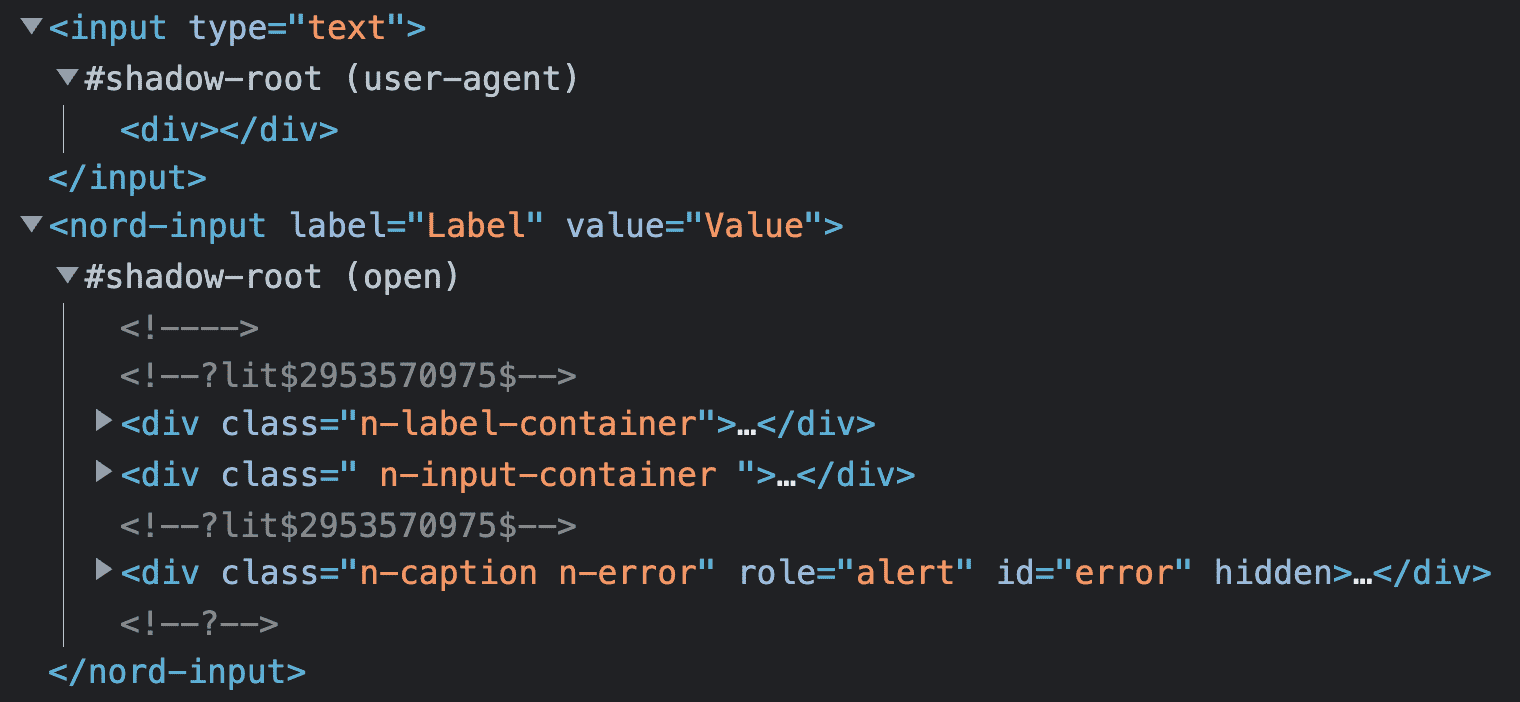Image resolution: width=1520 pixels, height=702 pixels.
Task: Collapse the open shadow-root node
Action: coord(68,275)
